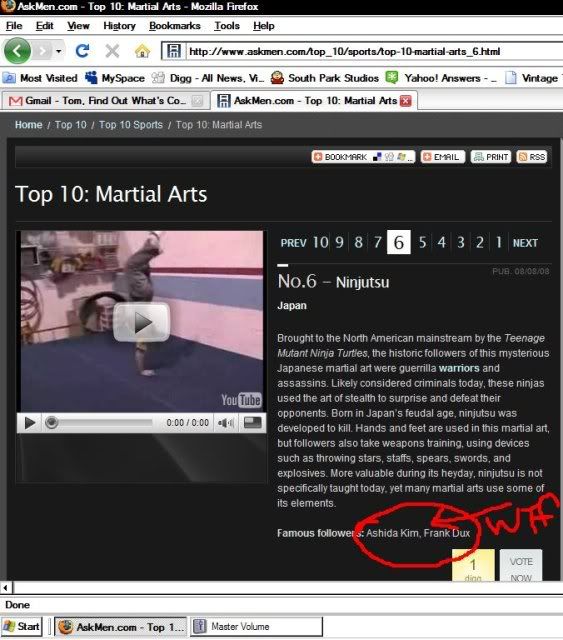Play video using large center play button
Viewport: 563px width, 640px height.
tap(141, 322)
